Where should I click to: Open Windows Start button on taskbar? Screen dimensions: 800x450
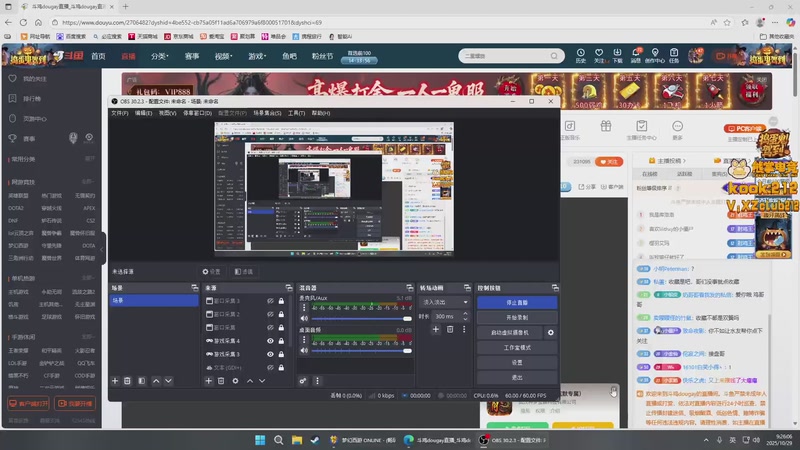pos(260,440)
